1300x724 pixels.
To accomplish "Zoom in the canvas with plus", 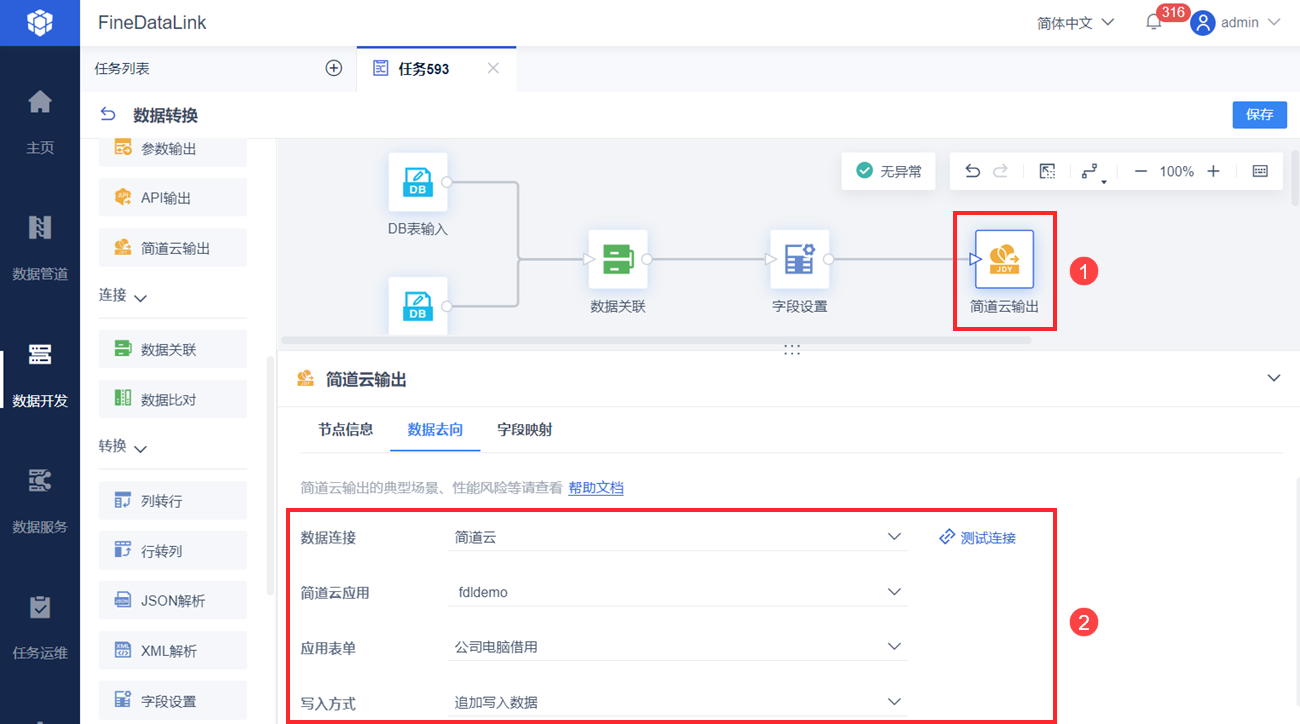I will coord(1214,171).
